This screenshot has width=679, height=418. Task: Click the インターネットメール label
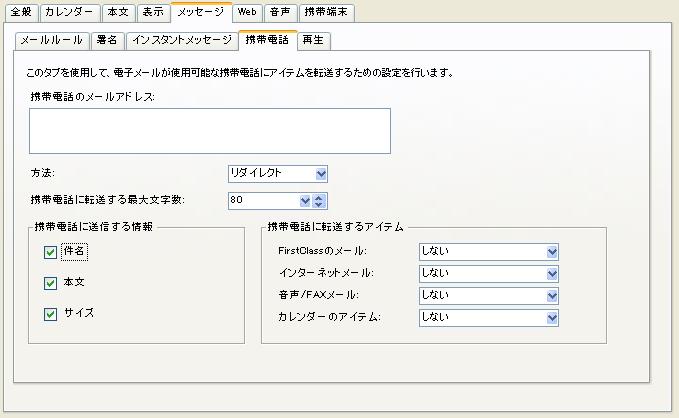coord(326,273)
